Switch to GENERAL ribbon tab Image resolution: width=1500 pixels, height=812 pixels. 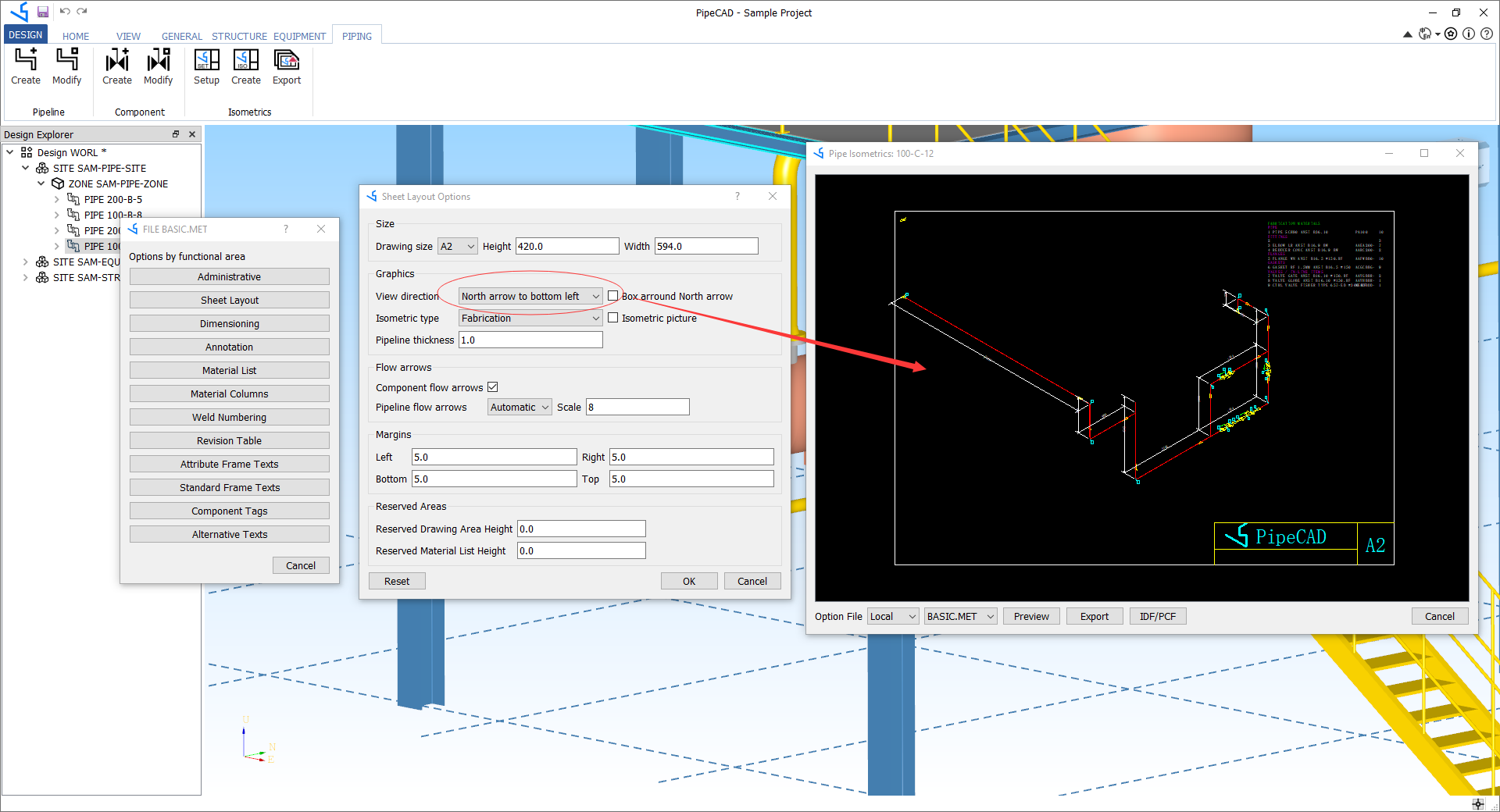pos(182,36)
